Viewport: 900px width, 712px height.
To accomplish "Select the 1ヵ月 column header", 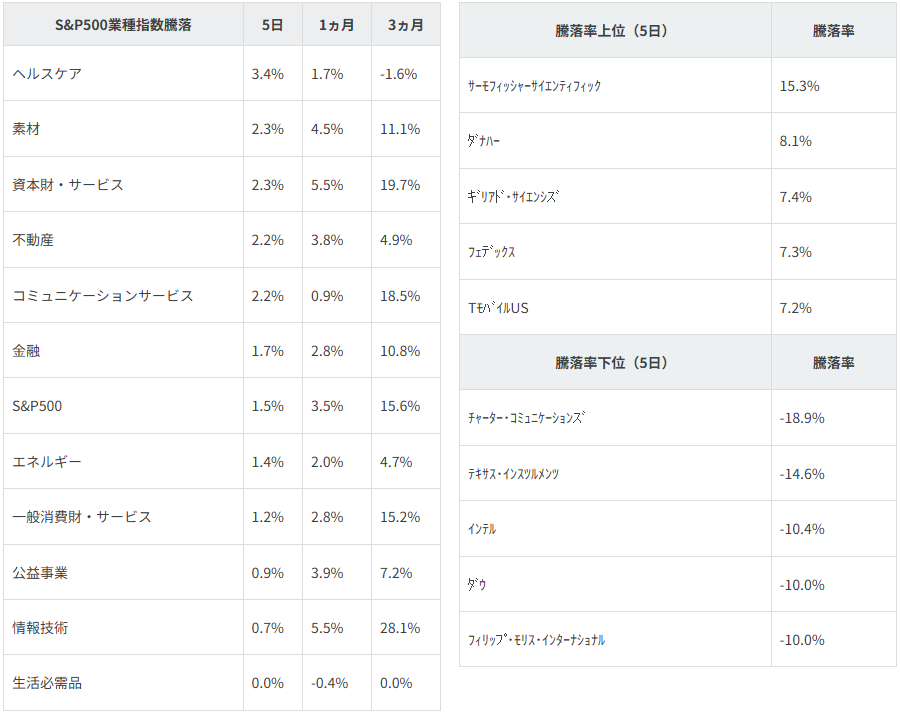I will point(336,25).
